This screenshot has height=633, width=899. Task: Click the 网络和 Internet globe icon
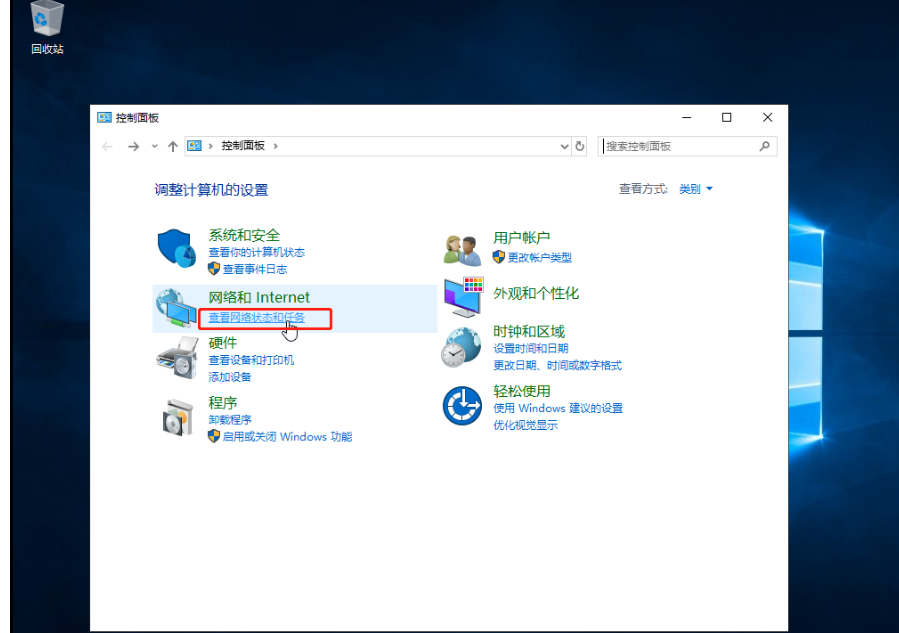(176, 308)
